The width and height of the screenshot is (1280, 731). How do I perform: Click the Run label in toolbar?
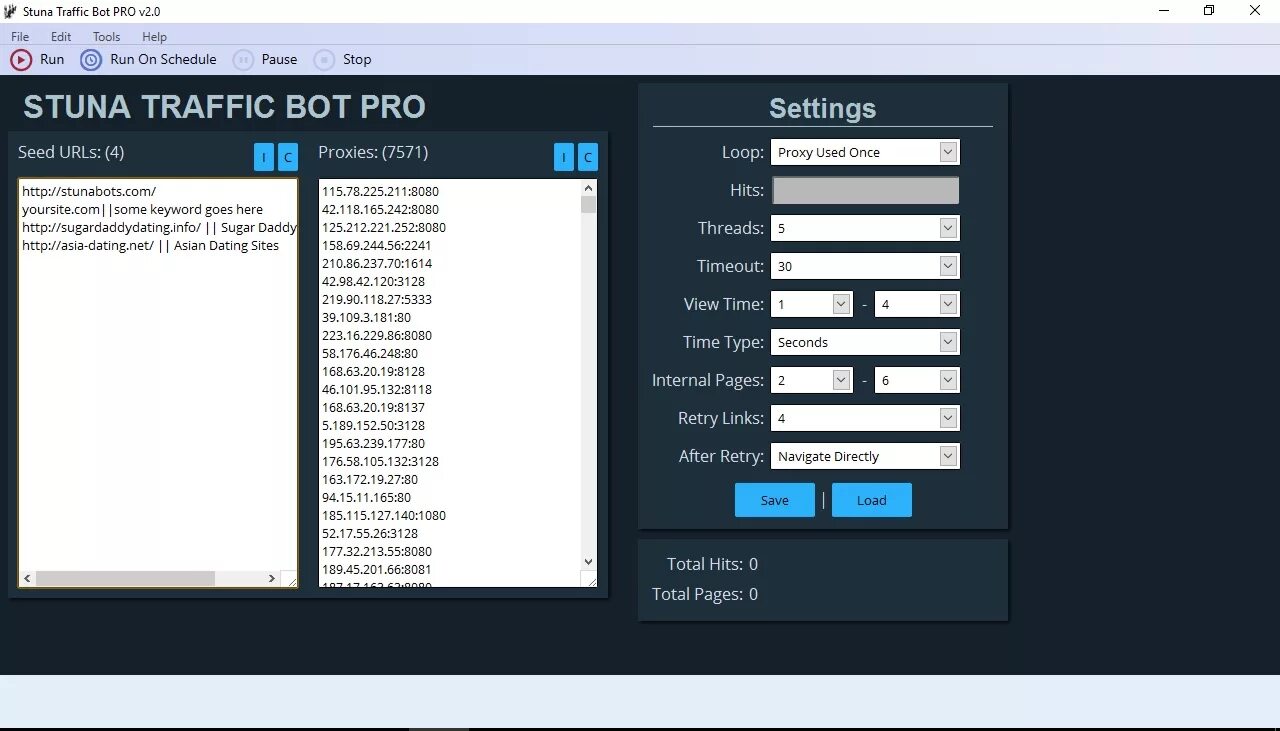click(x=52, y=60)
